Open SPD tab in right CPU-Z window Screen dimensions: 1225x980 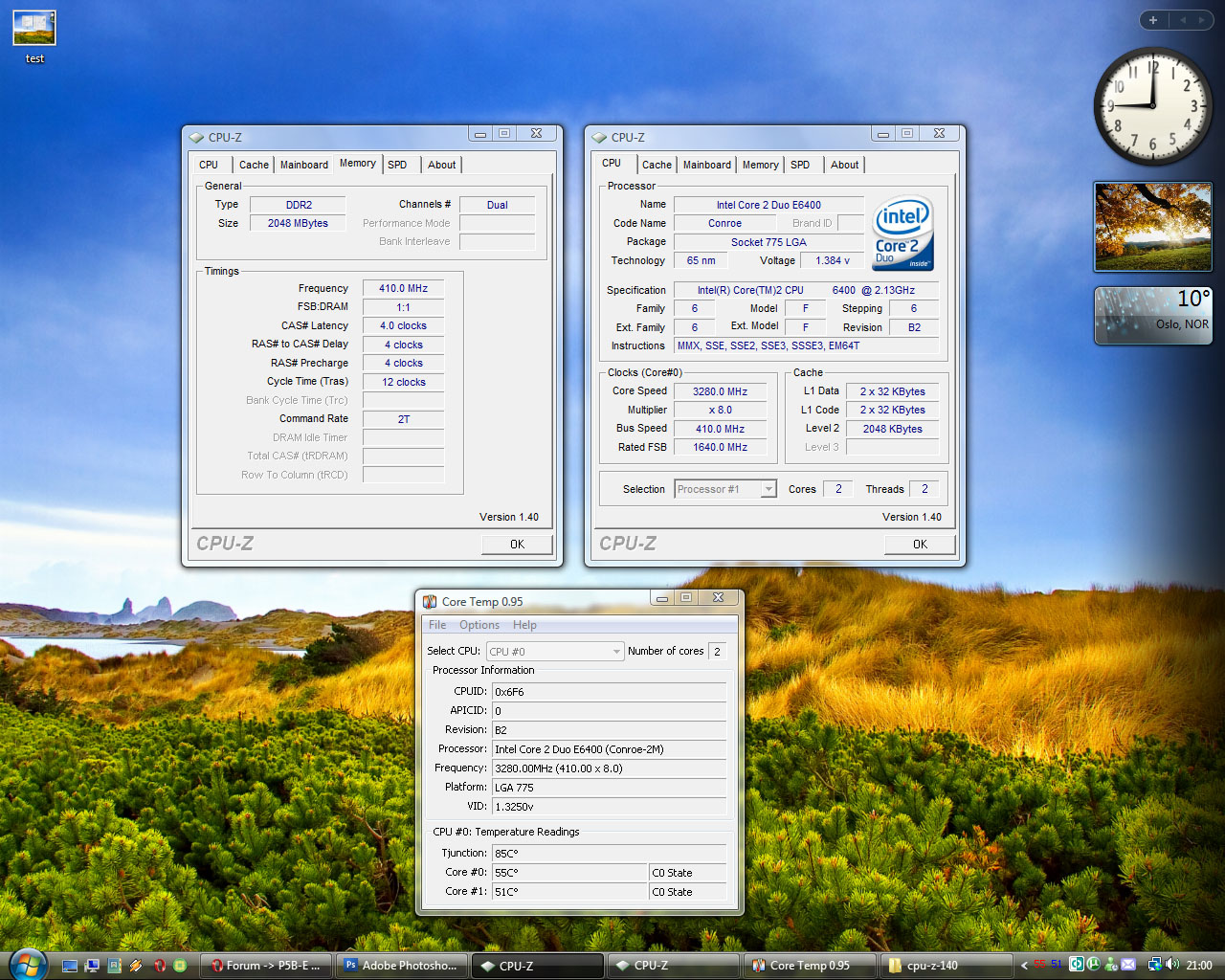click(800, 165)
